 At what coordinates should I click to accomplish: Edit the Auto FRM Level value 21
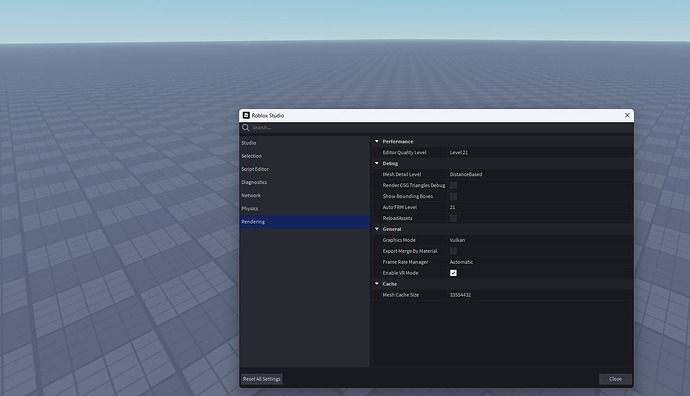(540, 207)
